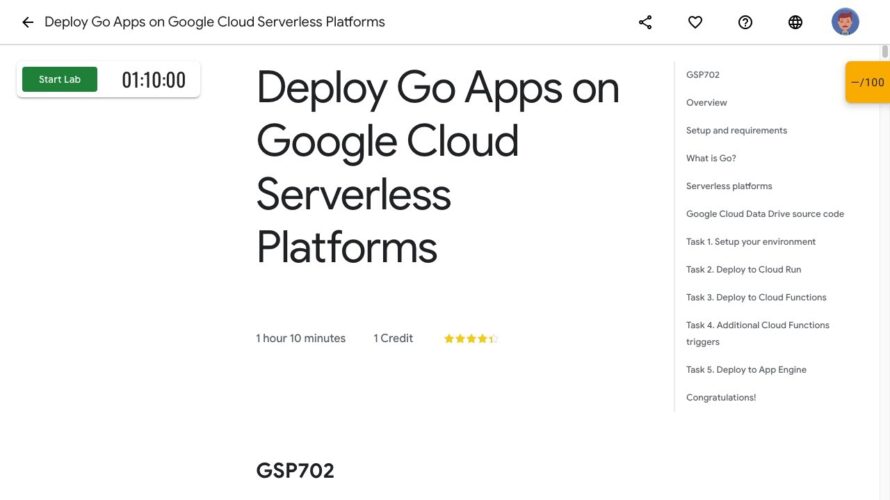Go to Task 2. Deploy to Cloud Run

click(x=744, y=270)
